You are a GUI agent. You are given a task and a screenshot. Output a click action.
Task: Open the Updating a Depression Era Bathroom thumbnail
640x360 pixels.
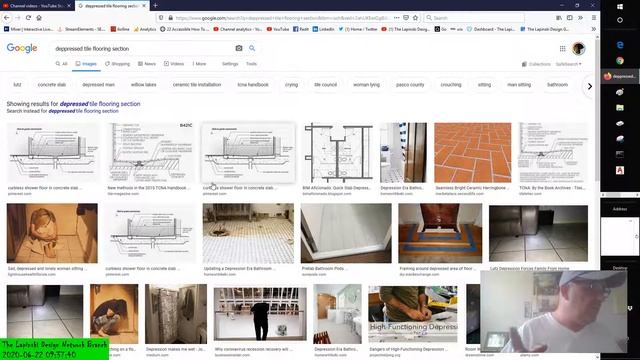pyautogui.click(x=248, y=233)
